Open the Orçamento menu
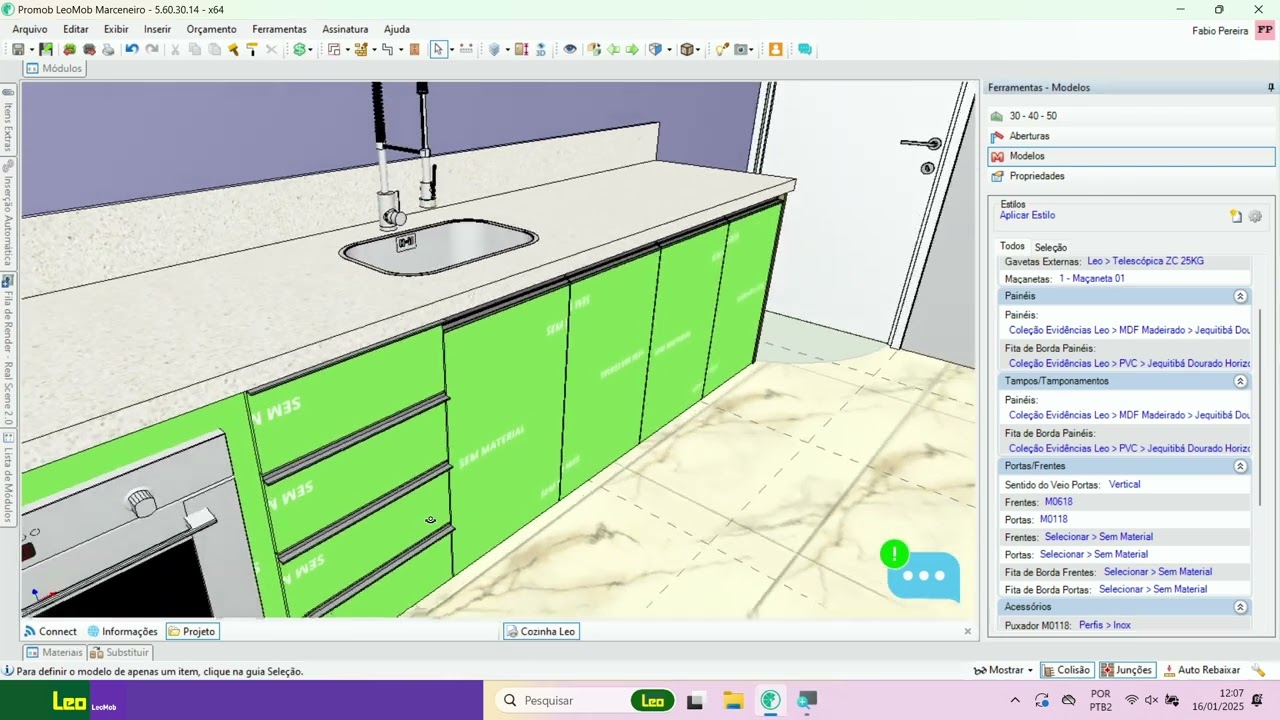 coord(211,29)
